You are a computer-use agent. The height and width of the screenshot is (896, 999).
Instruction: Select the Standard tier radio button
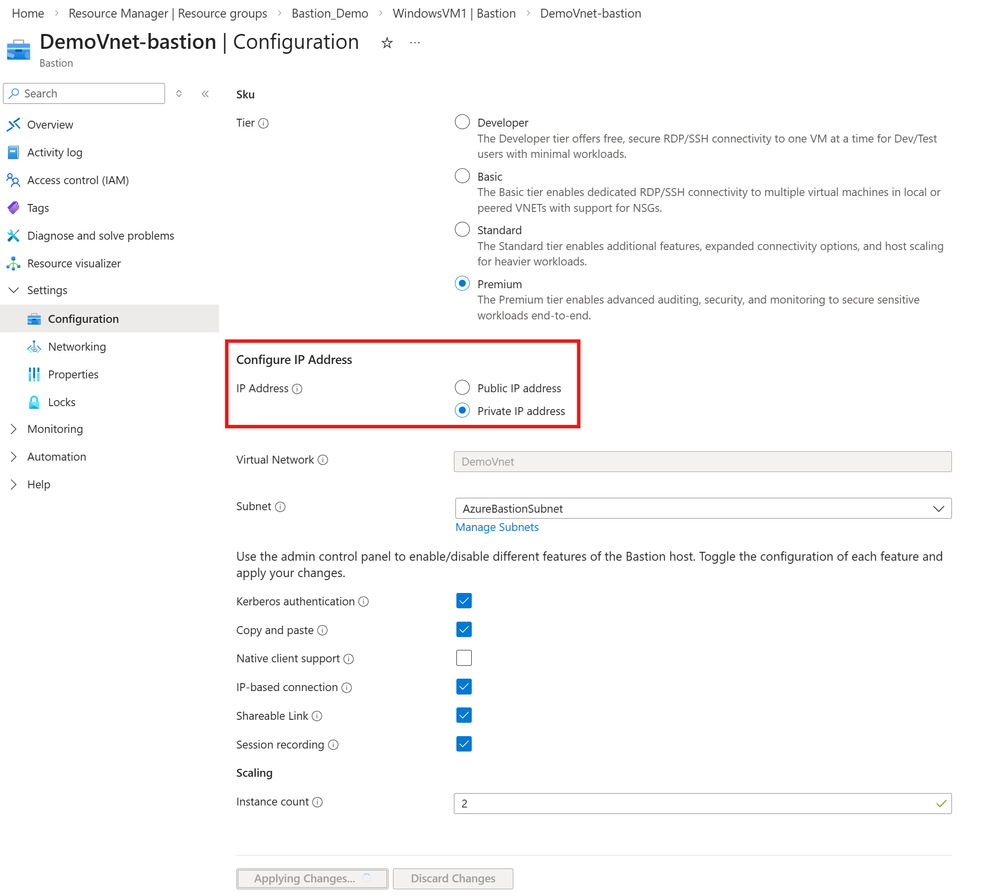click(463, 229)
